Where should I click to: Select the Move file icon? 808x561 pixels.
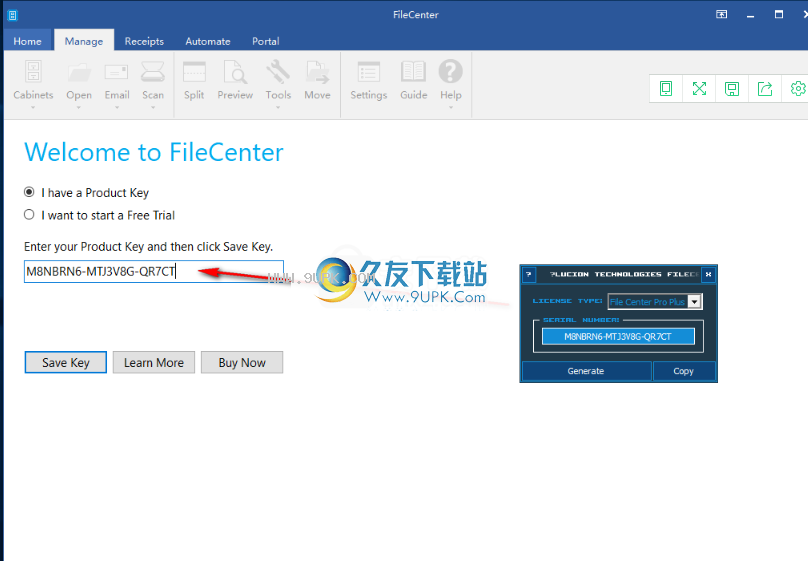coord(317,72)
